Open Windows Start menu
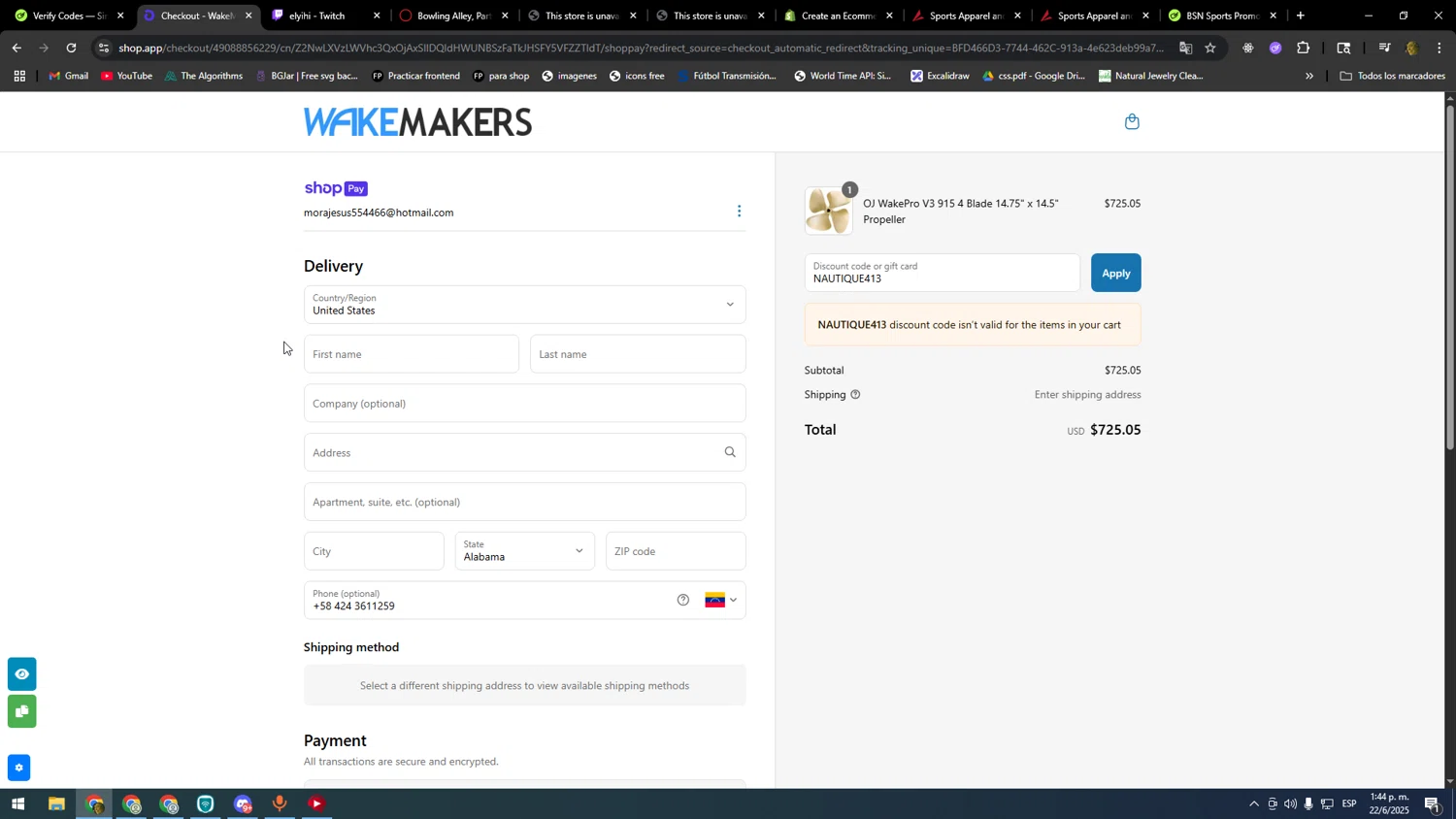The image size is (1456, 819). click(x=17, y=804)
